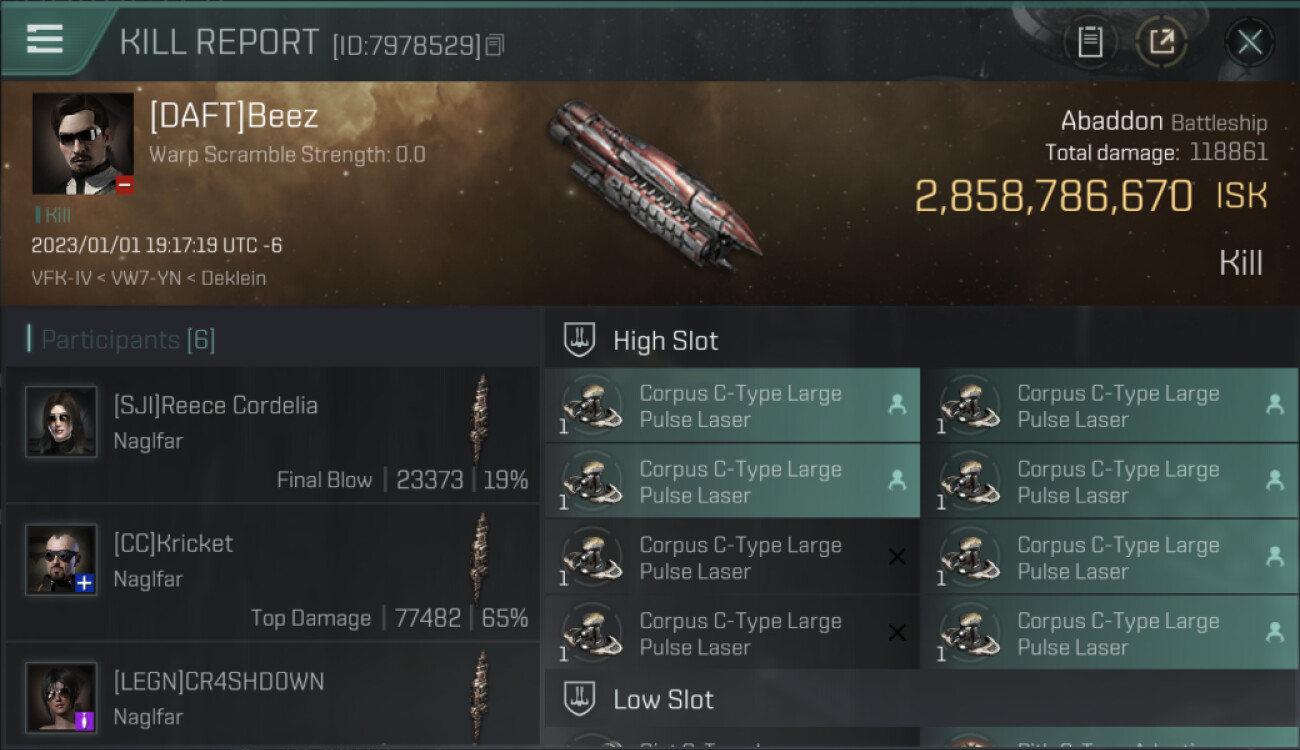Screen dimensions: 1300x750
Task: Click the clipboard notes icon
Action: tap(1089, 42)
